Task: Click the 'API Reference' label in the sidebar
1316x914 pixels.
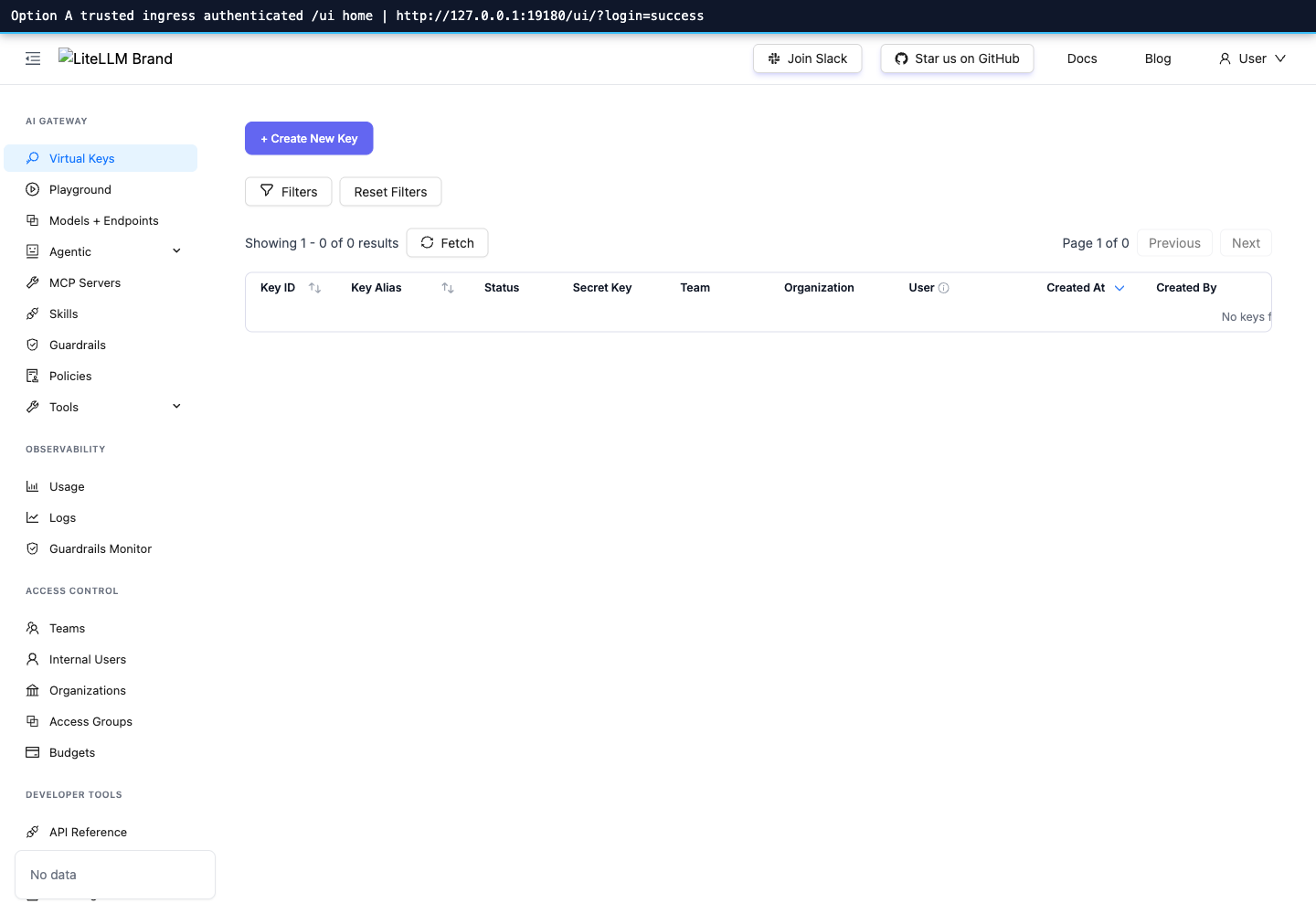Action: (x=89, y=832)
